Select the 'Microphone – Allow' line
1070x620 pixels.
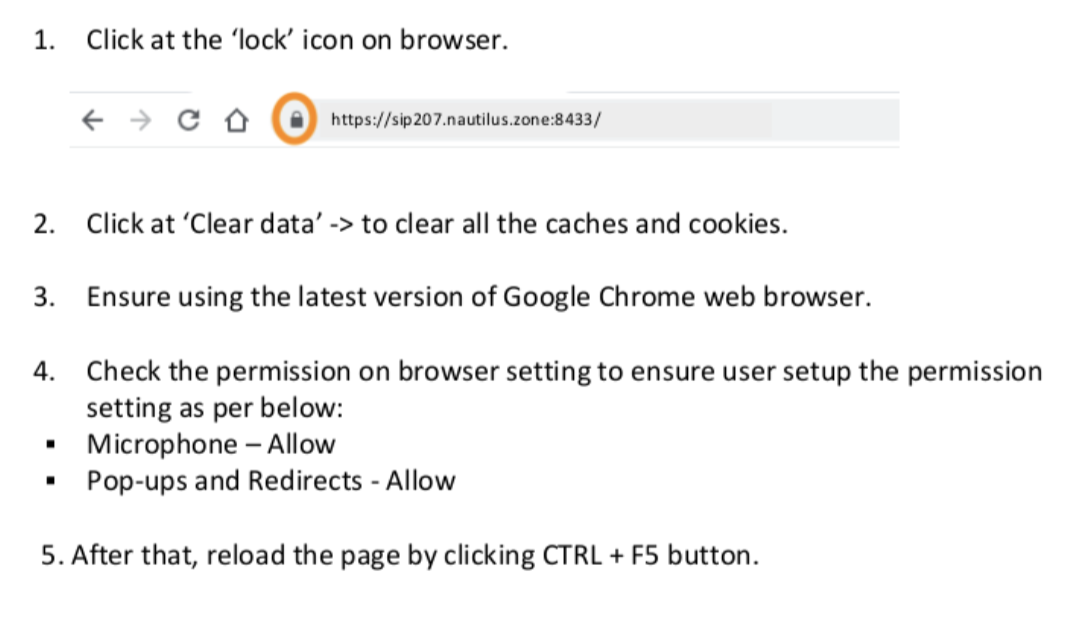[x=211, y=444]
